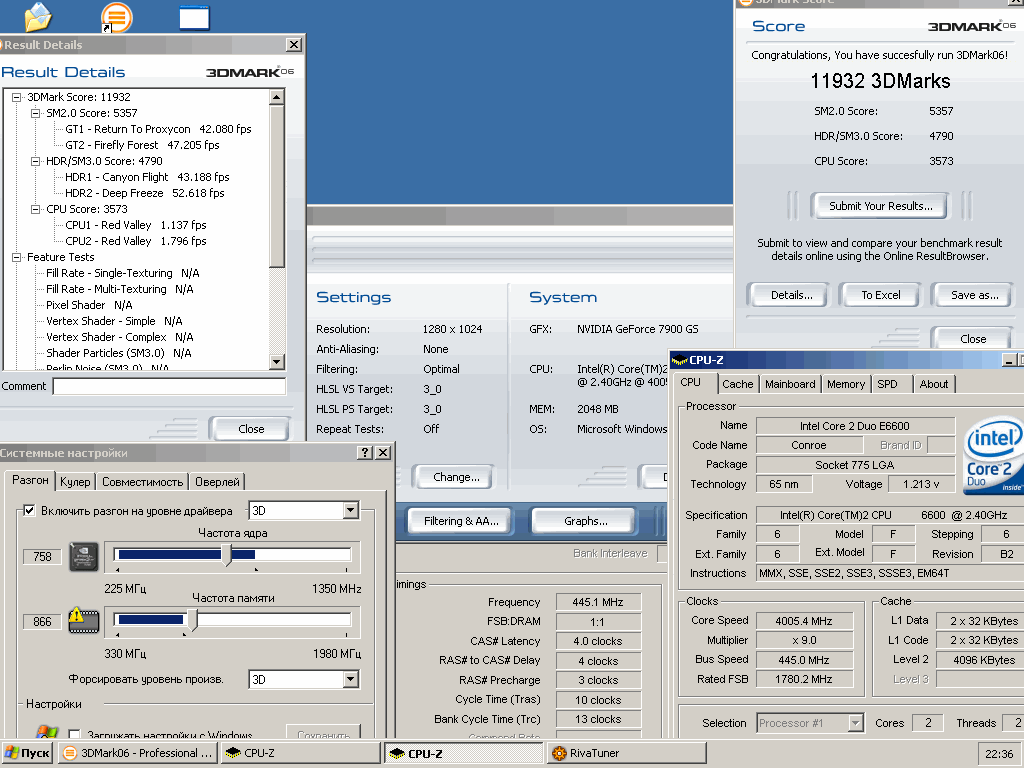Open the 3D mode dropdown beside overclocking checkbox

[x=351, y=510]
